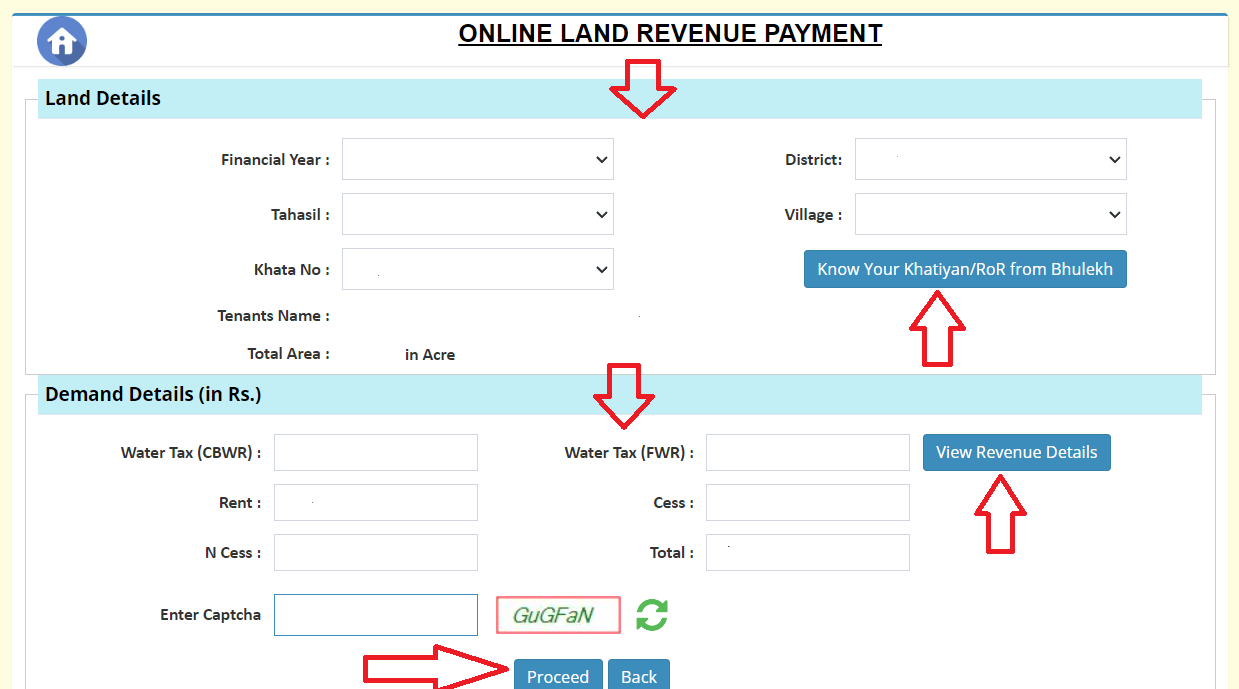Click the Cess input box

807,503
